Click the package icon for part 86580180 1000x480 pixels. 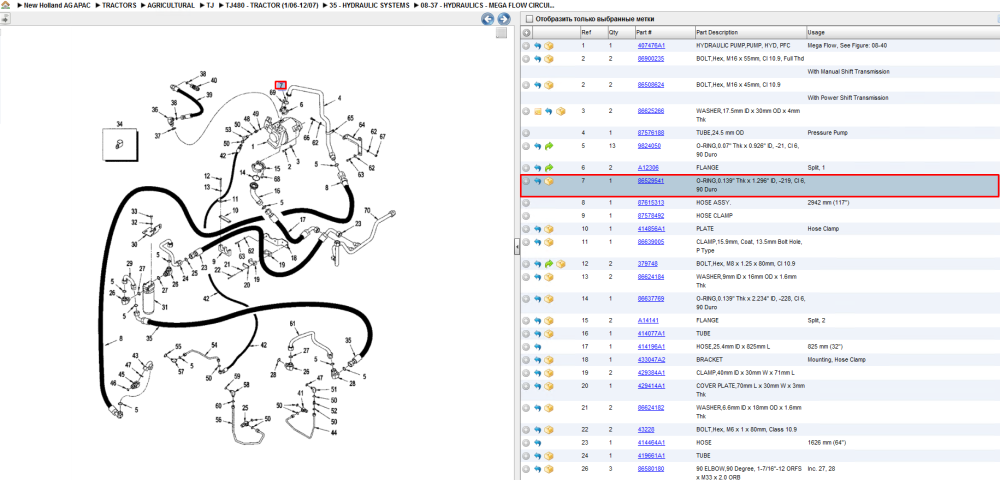coord(548,469)
